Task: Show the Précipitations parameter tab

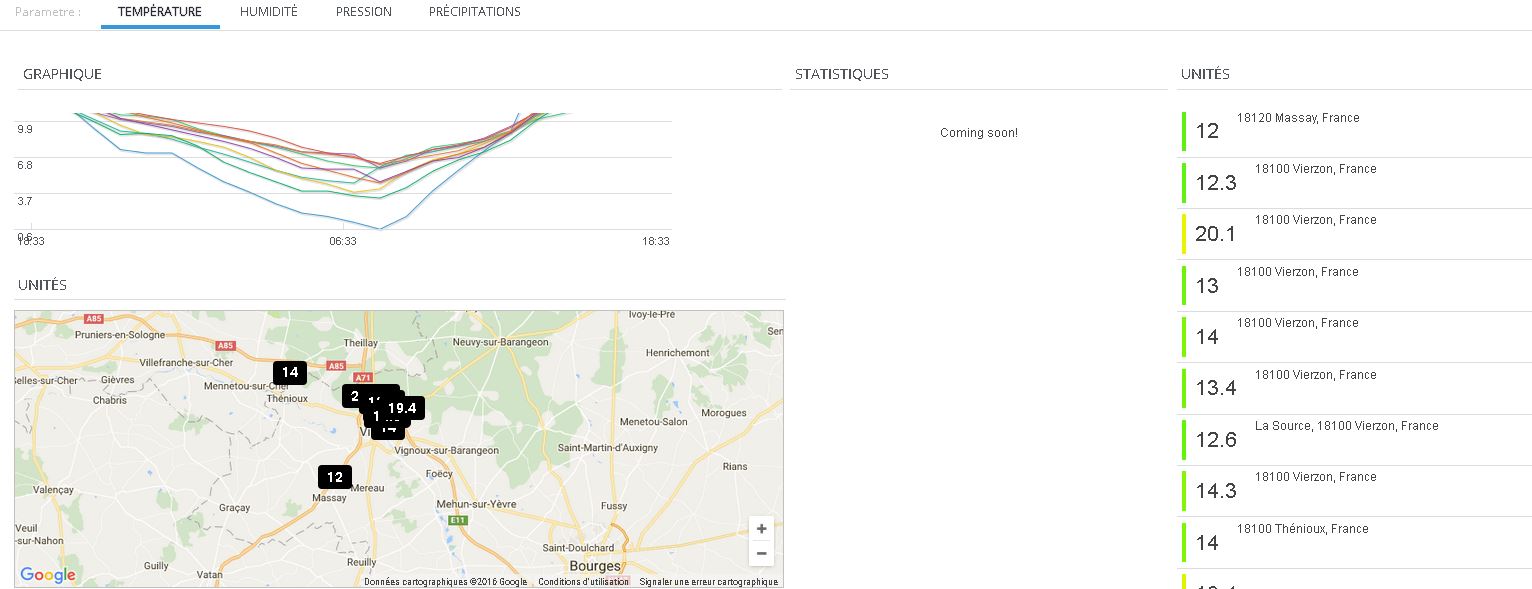Action: click(474, 12)
